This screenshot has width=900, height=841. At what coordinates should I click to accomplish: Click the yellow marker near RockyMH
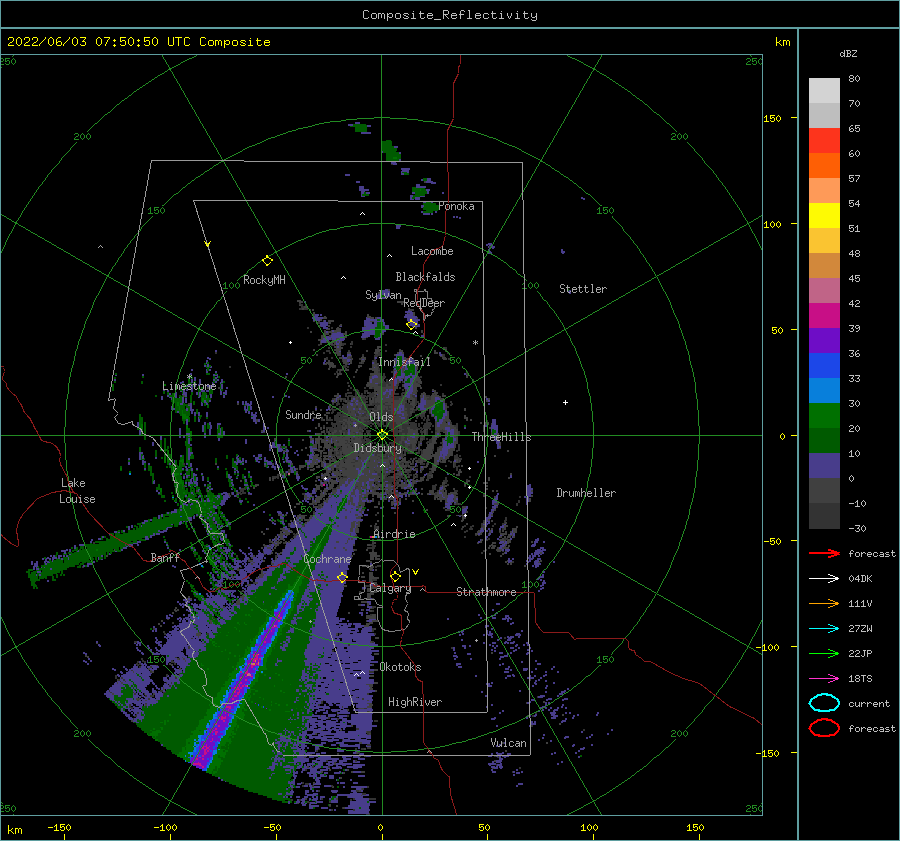point(267,261)
